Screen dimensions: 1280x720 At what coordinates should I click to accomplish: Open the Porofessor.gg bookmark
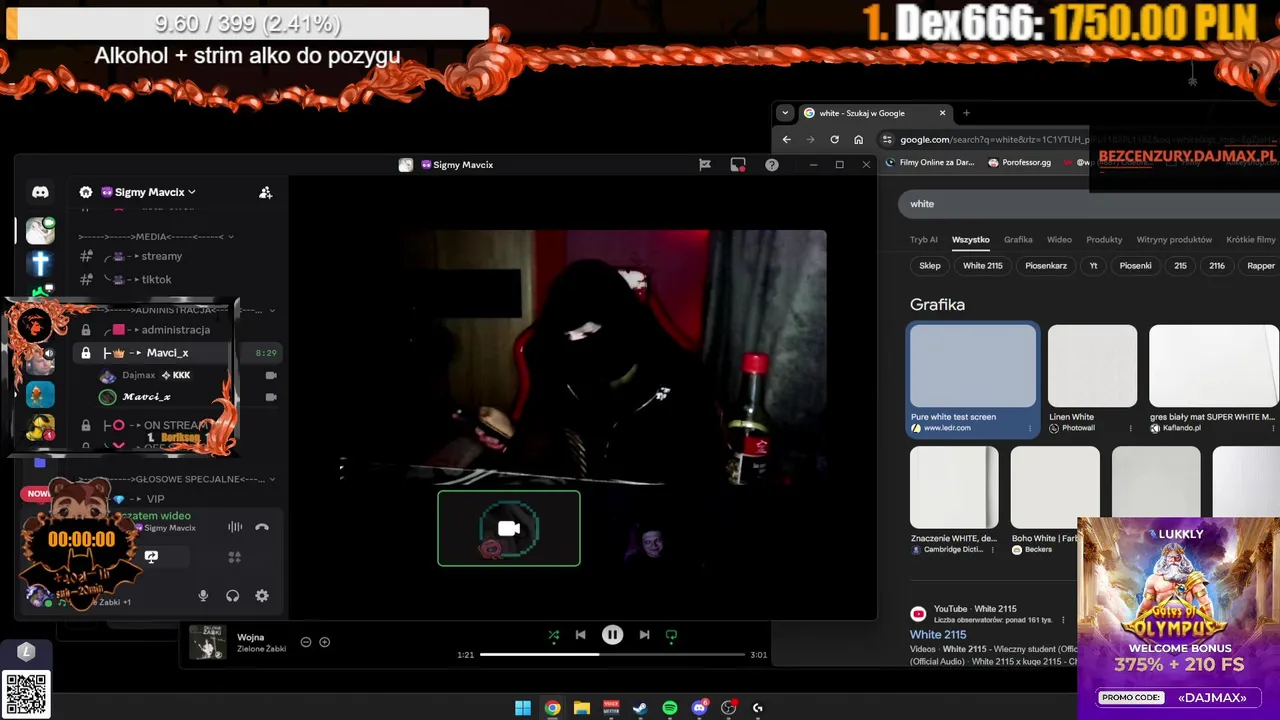tap(1019, 163)
